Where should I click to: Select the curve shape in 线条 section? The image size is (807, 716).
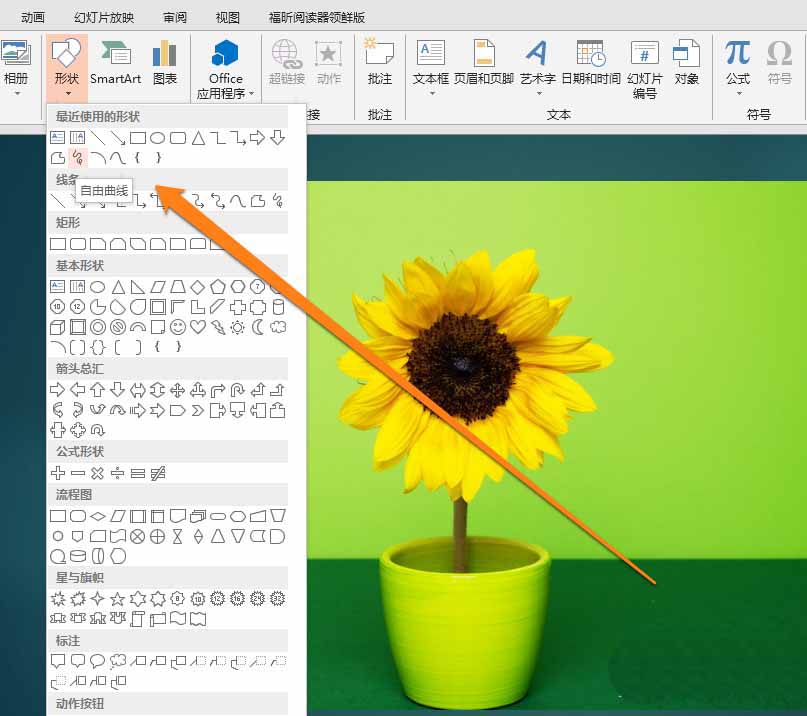tap(237, 201)
